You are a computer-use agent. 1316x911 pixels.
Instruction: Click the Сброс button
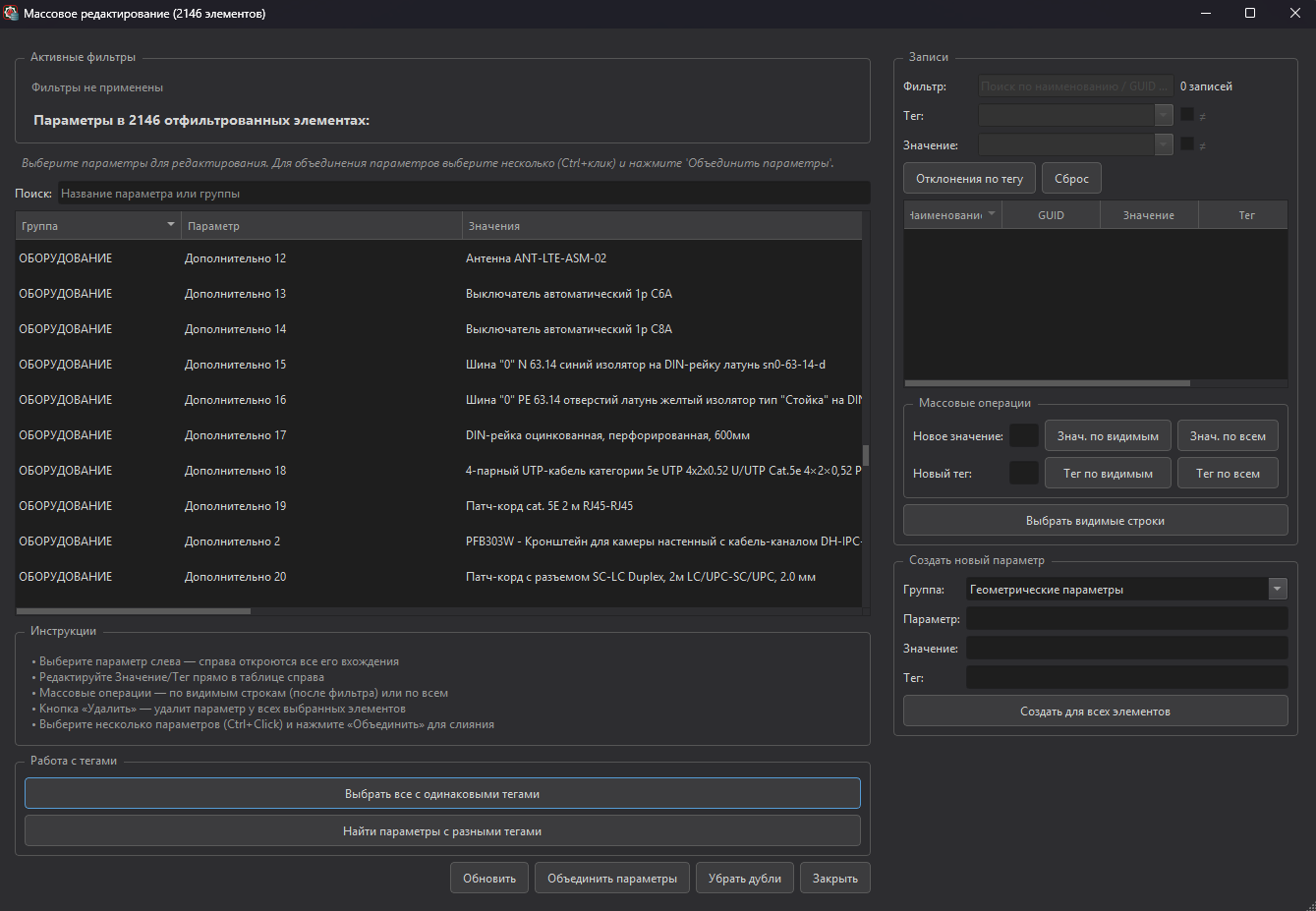pos(1071,179)
